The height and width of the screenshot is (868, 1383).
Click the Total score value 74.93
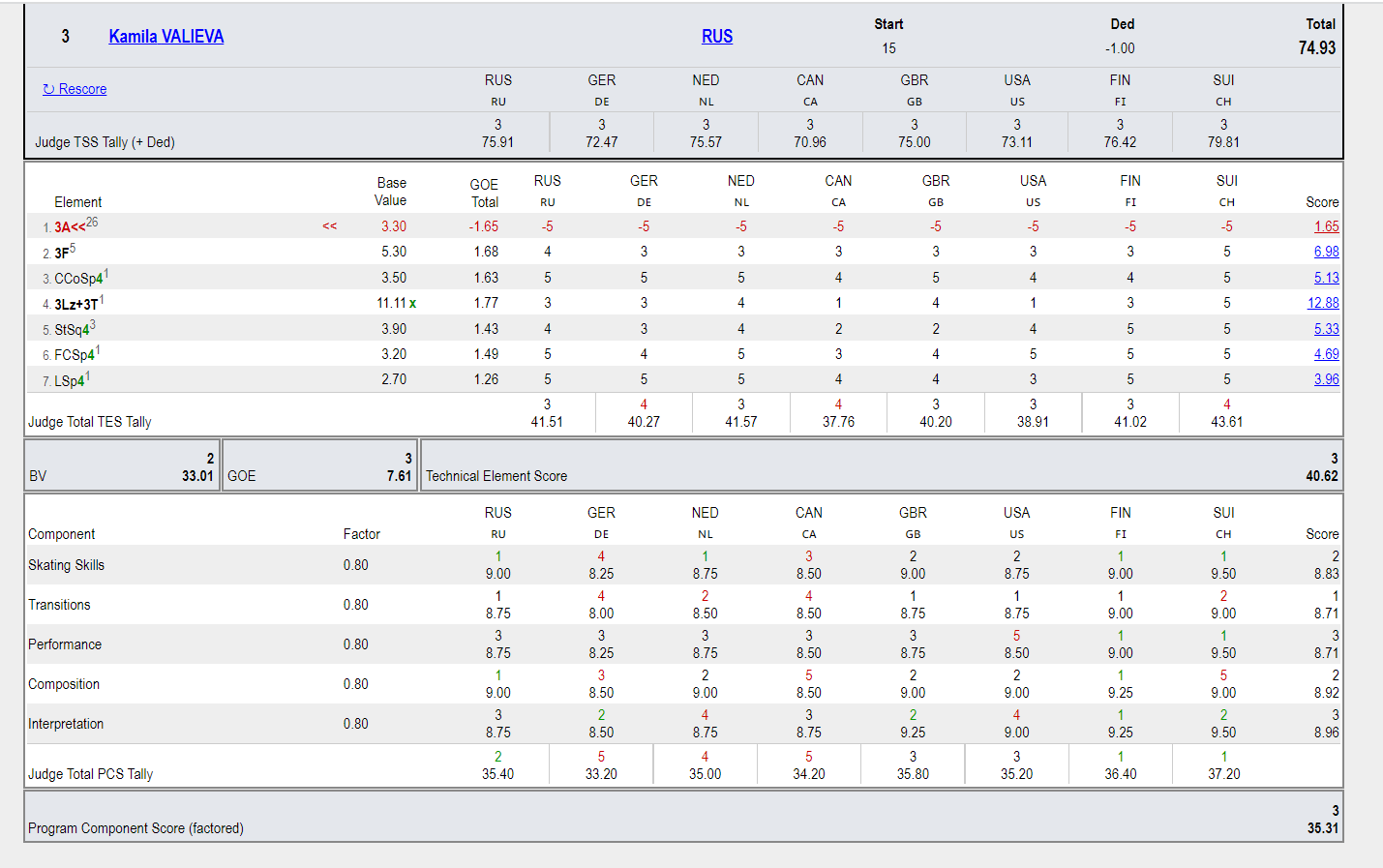1316,48
